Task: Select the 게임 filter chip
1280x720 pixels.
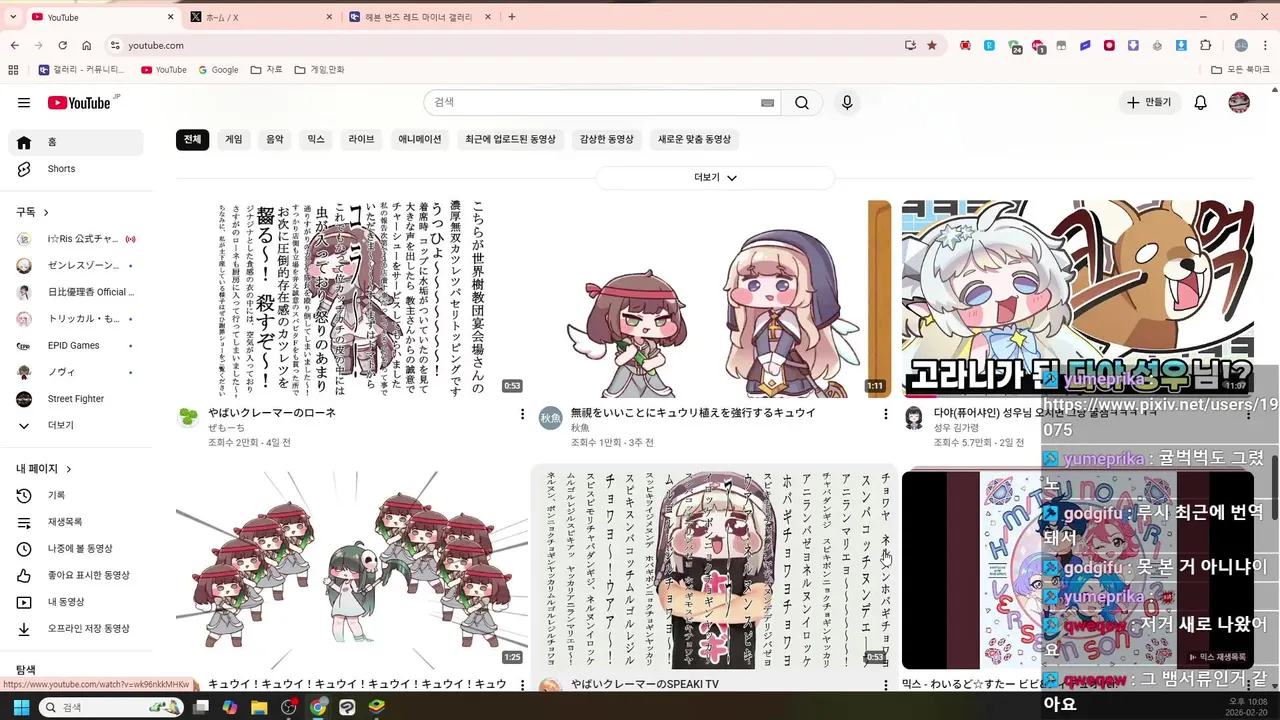Action: (x=234, y=140)
